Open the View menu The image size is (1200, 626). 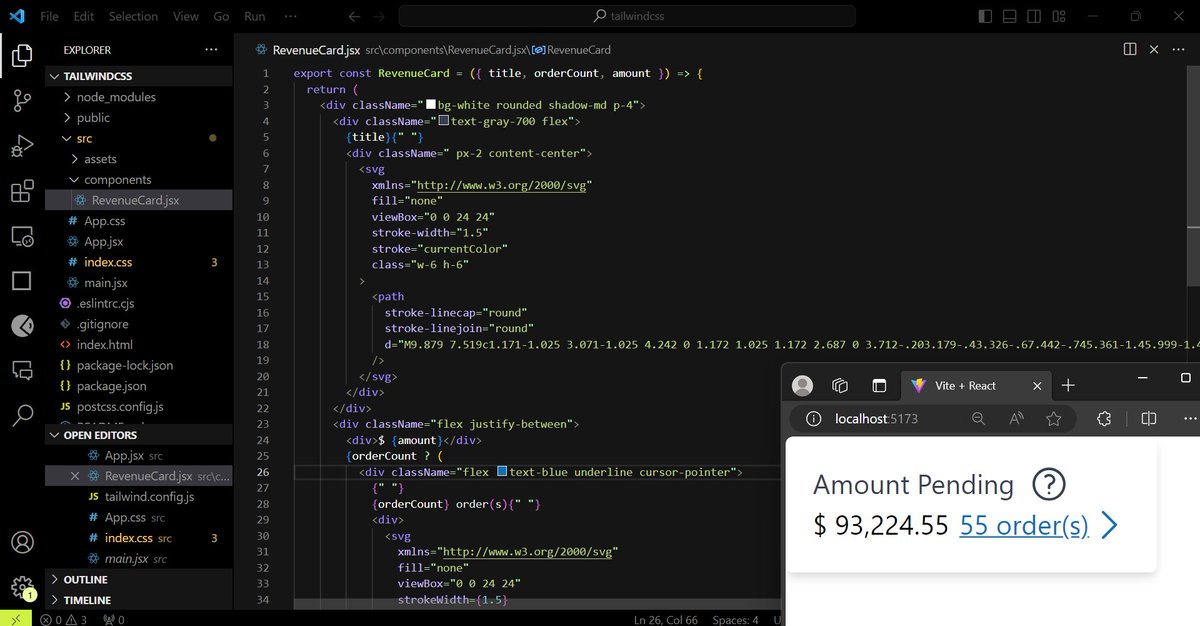pos(185,17)
